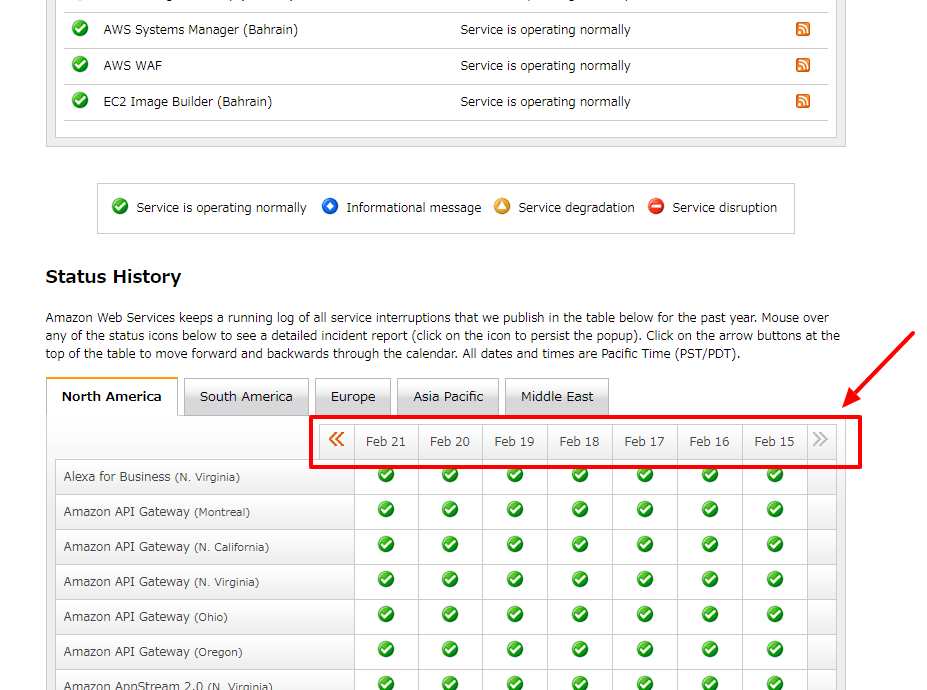The height and width of the screenshot is (690, 927).
Task: Select Alexa for Business (N. Virginia) row label
Action: click(152, 477)
